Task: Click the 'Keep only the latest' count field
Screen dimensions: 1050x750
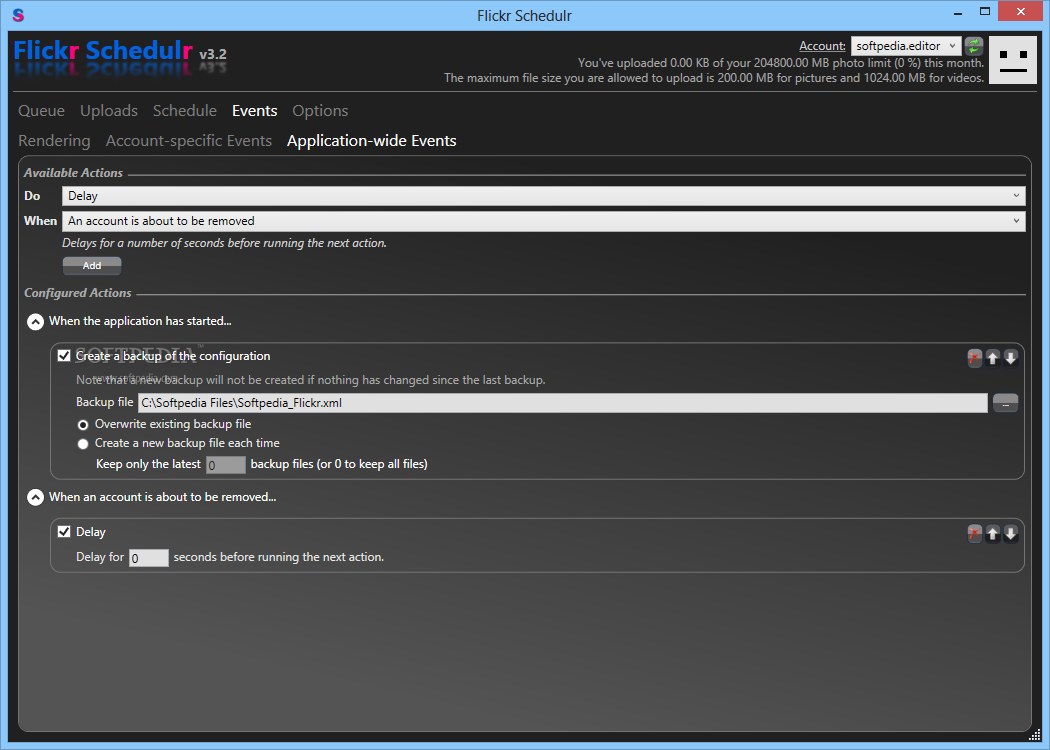Action: [226, 465]
